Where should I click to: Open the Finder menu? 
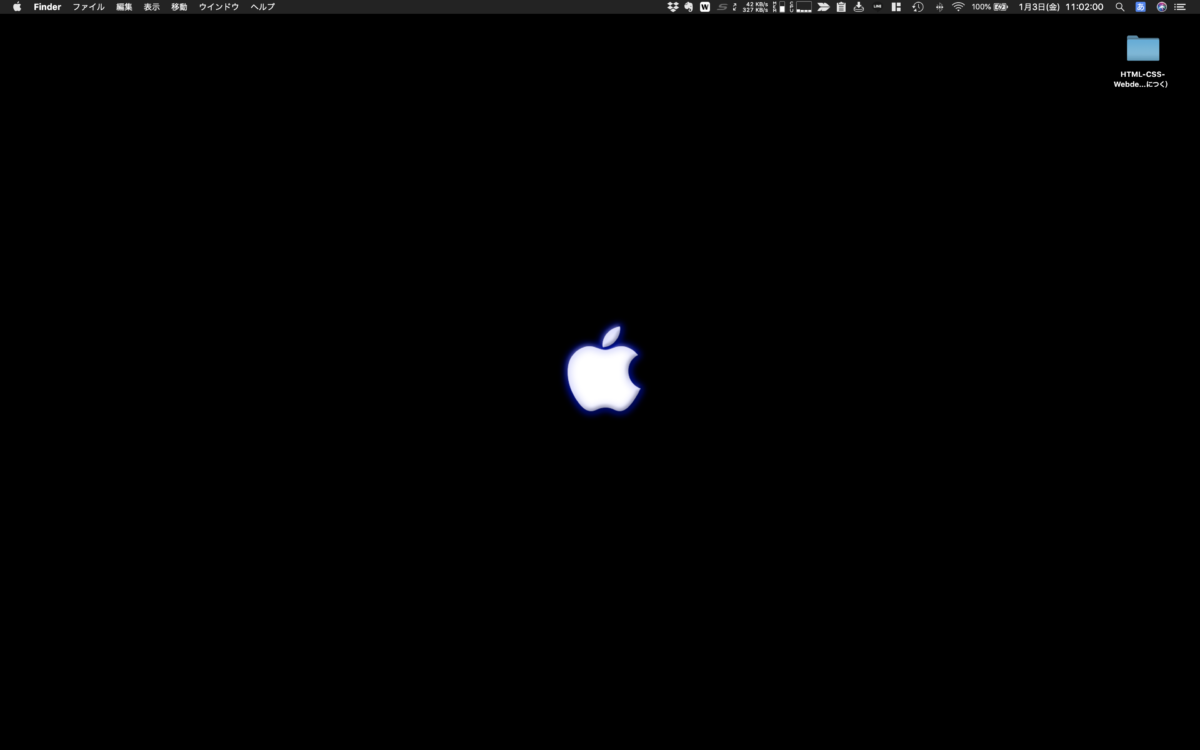pos(47,7)
